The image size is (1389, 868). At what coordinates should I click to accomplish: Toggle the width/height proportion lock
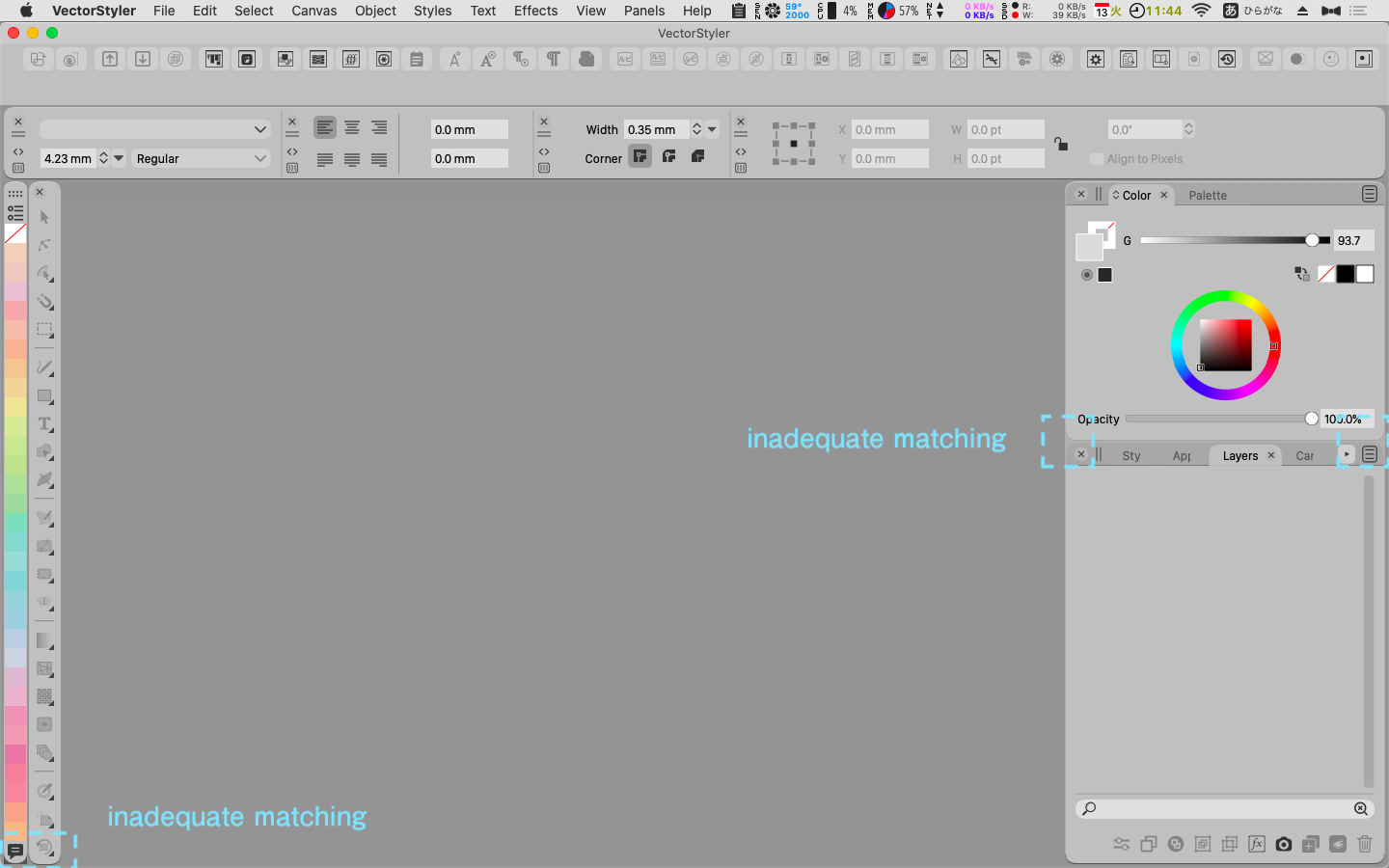(1061, 145)
